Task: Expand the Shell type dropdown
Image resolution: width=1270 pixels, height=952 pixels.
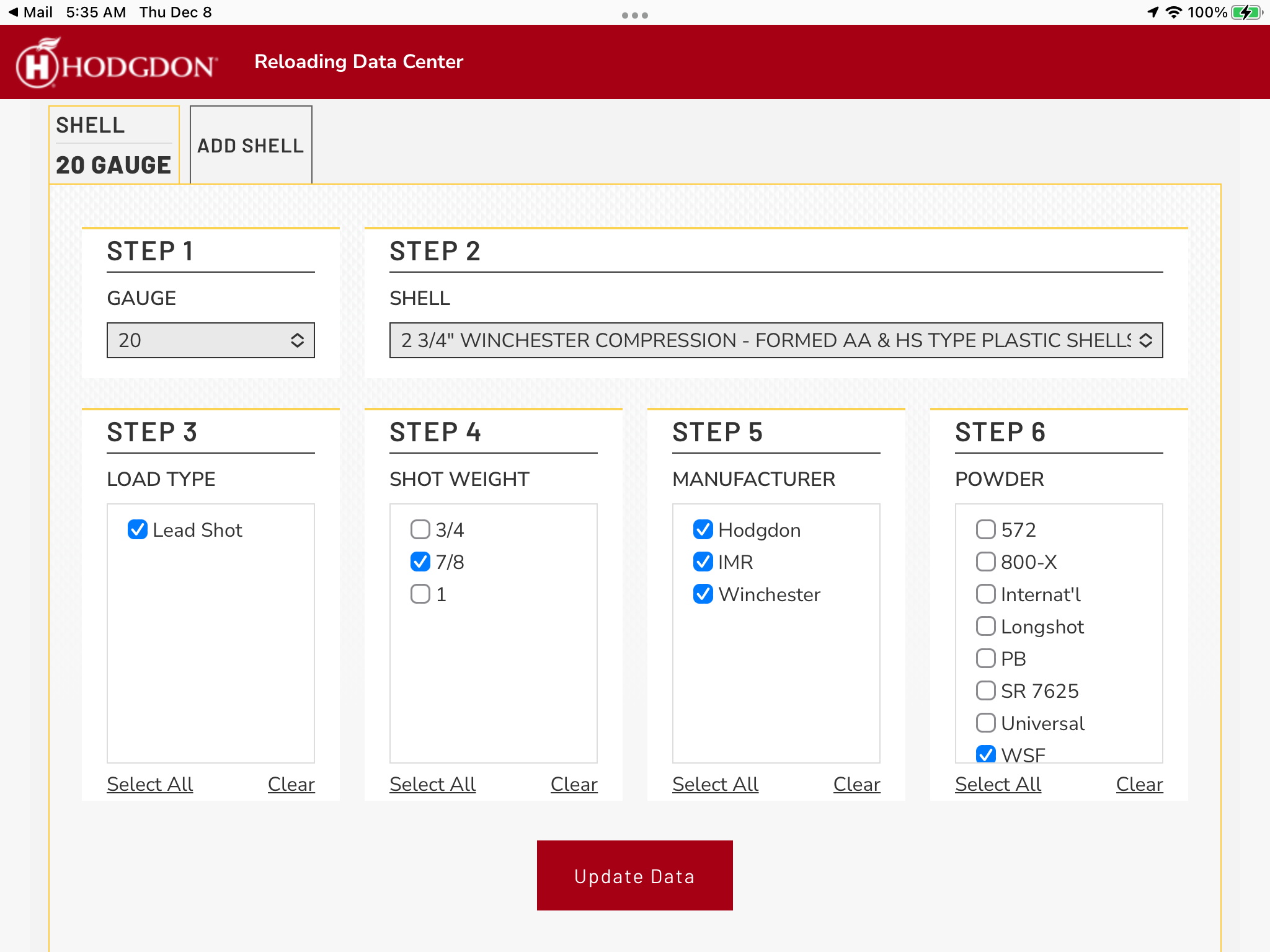Action: click(776, 340)
